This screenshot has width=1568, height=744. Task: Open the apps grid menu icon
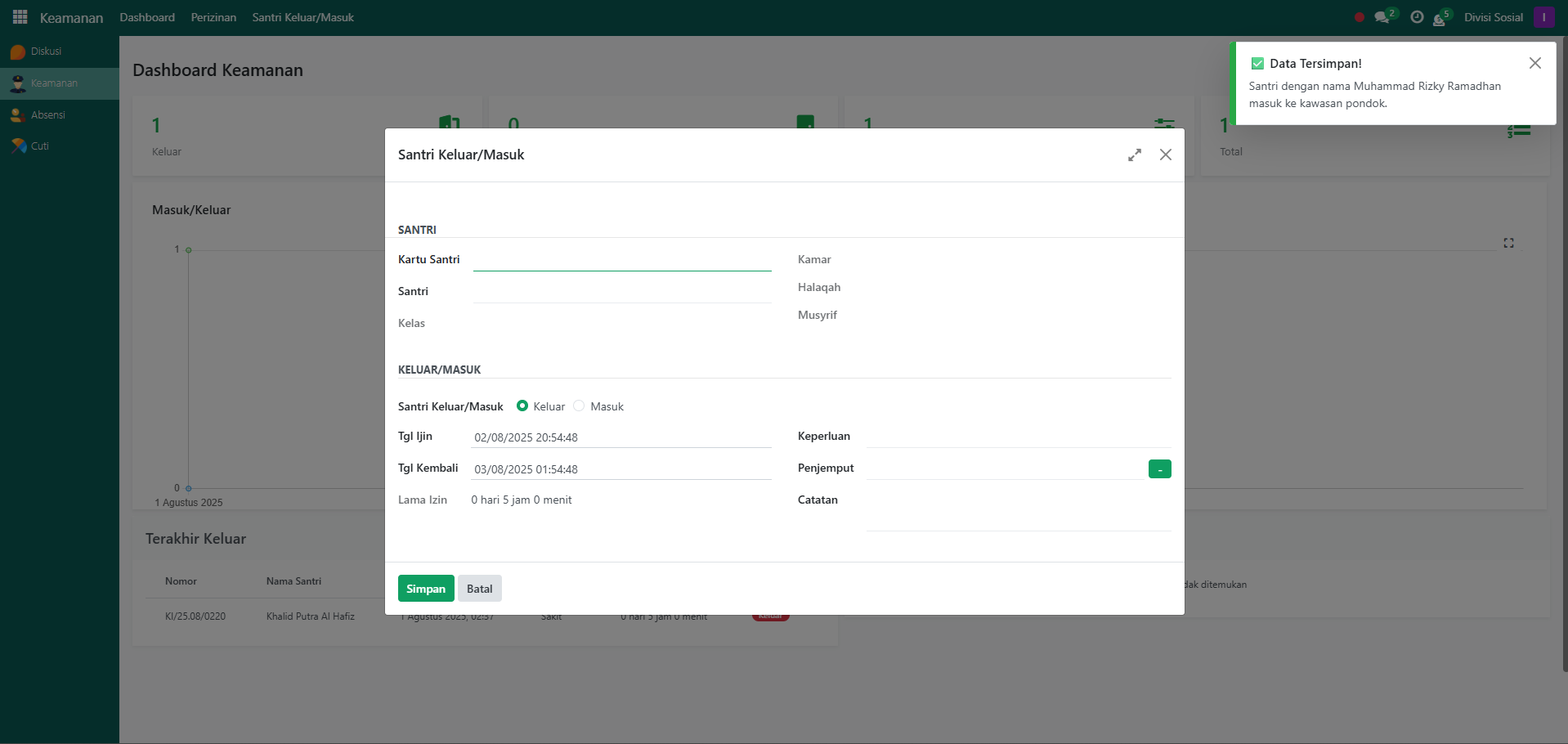click(x=20, y=17)
